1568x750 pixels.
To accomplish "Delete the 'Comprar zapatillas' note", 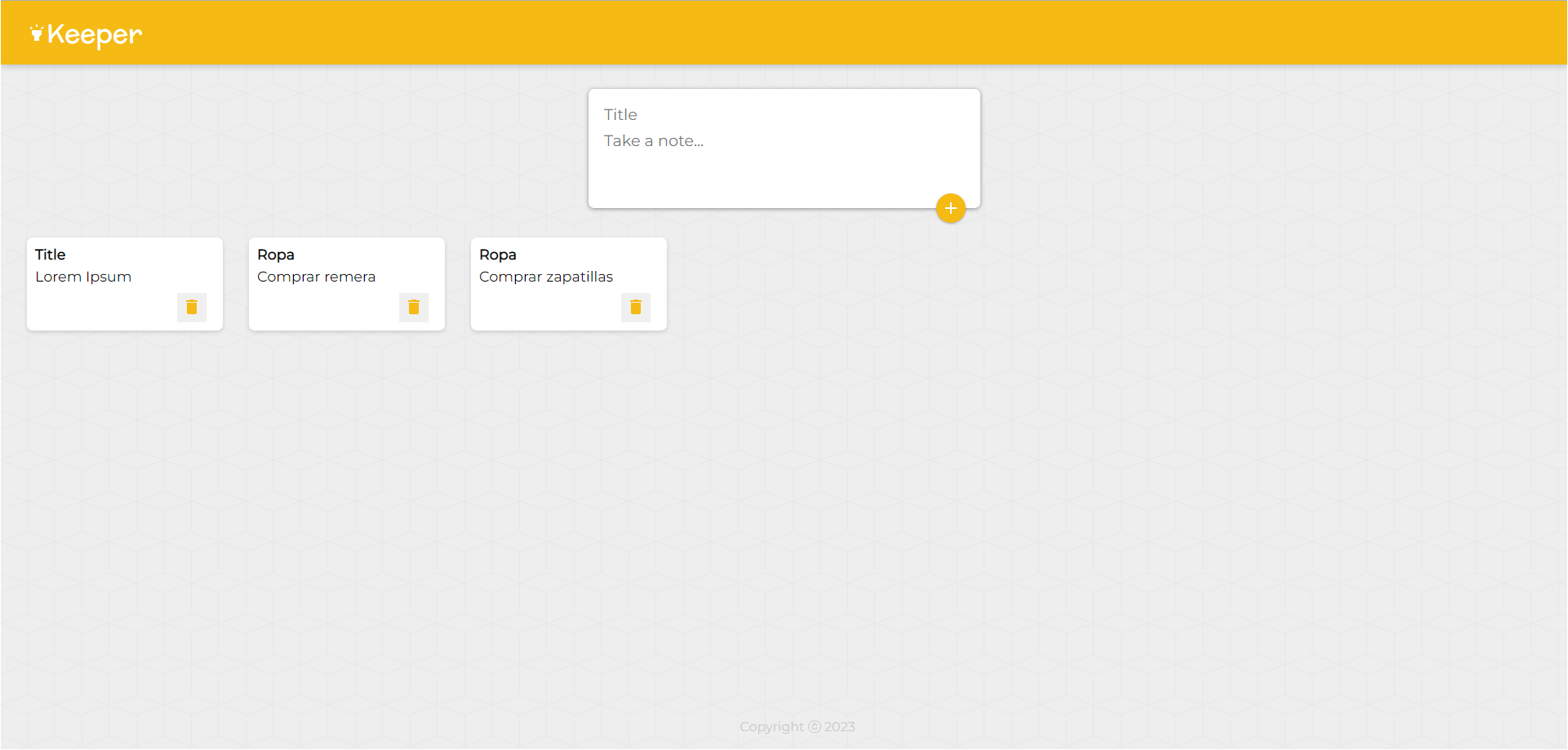I will click(x=636, y=307).
